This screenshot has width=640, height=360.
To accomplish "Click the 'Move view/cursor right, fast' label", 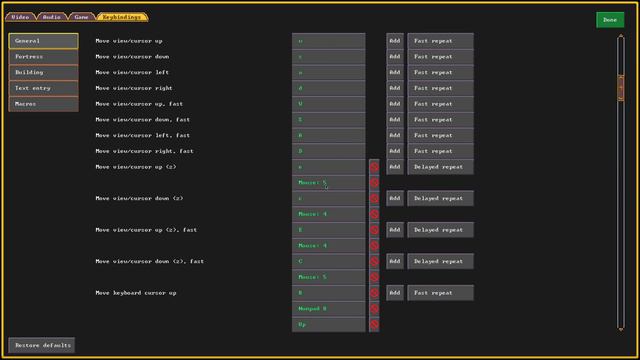I will [x=144, y=151].
